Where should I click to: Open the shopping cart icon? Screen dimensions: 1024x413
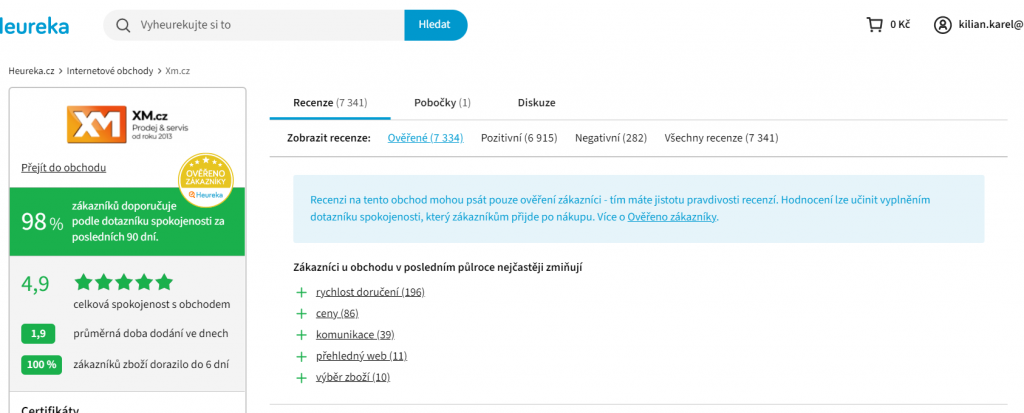pyautogui.click(x=874, y=25)
